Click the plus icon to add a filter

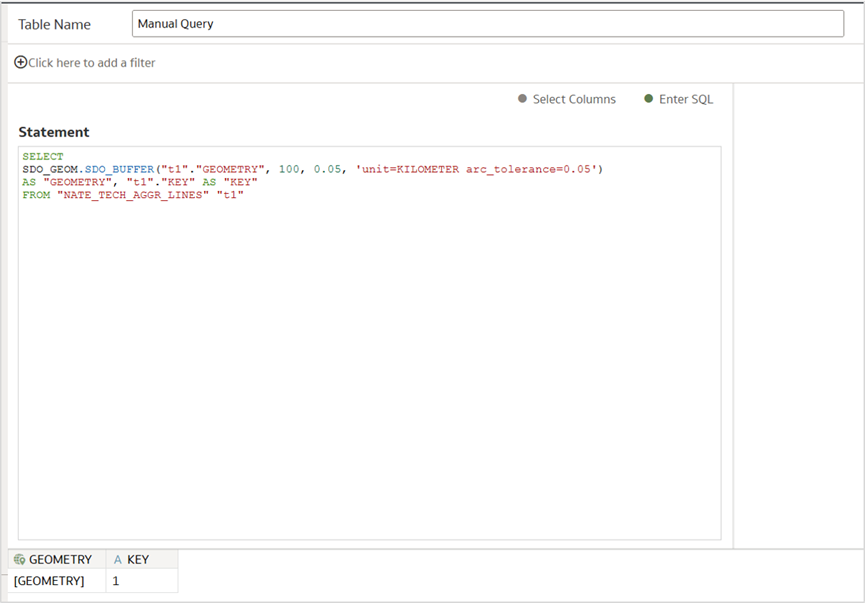coord(20,62)
